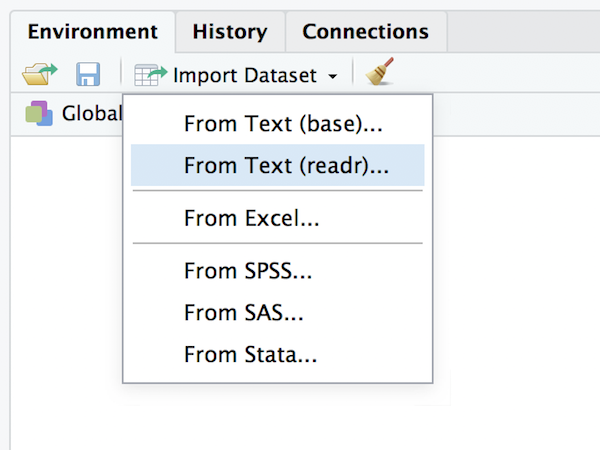600x450 pixels.
Task: Click the Import Dataset label
Action: [245, 75]
